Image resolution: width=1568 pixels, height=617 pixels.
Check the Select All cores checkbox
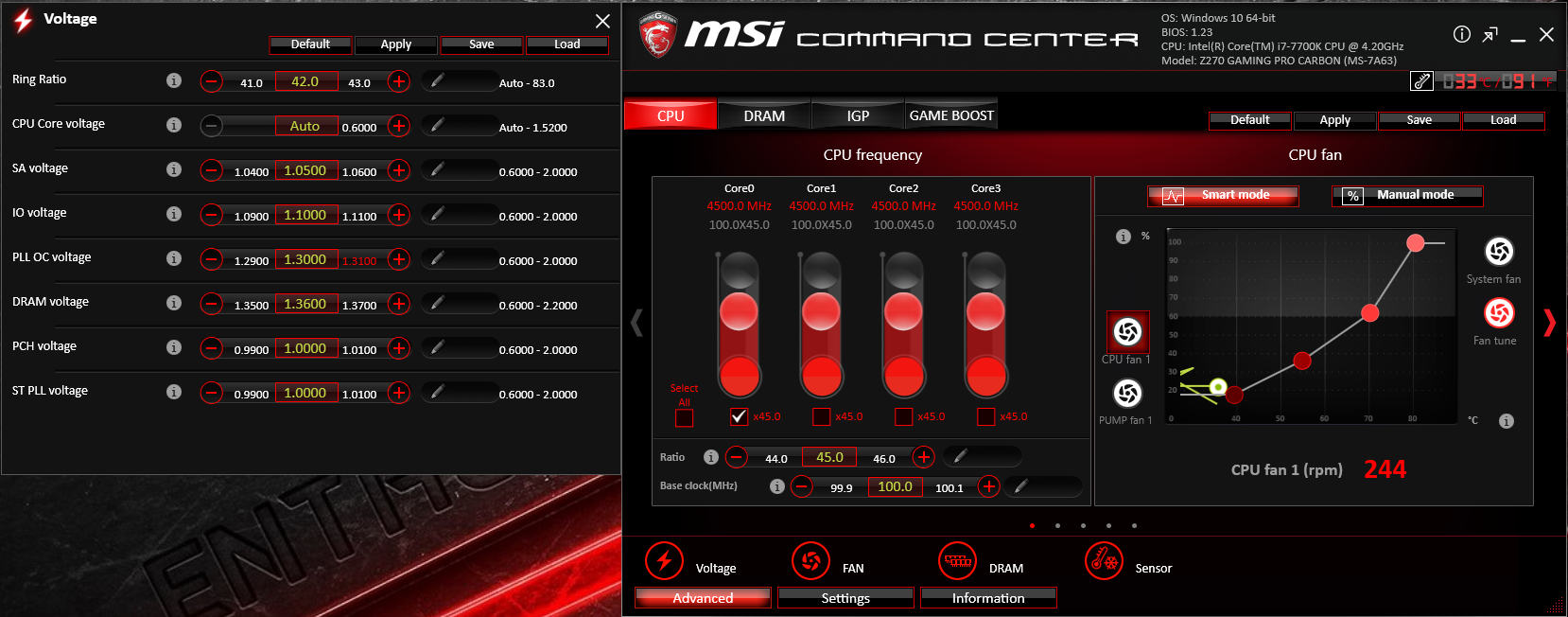685,417
